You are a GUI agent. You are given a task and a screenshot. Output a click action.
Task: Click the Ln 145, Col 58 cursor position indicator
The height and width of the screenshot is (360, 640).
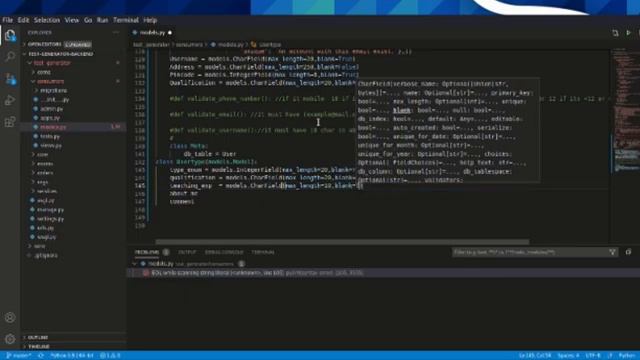point(535,356)
